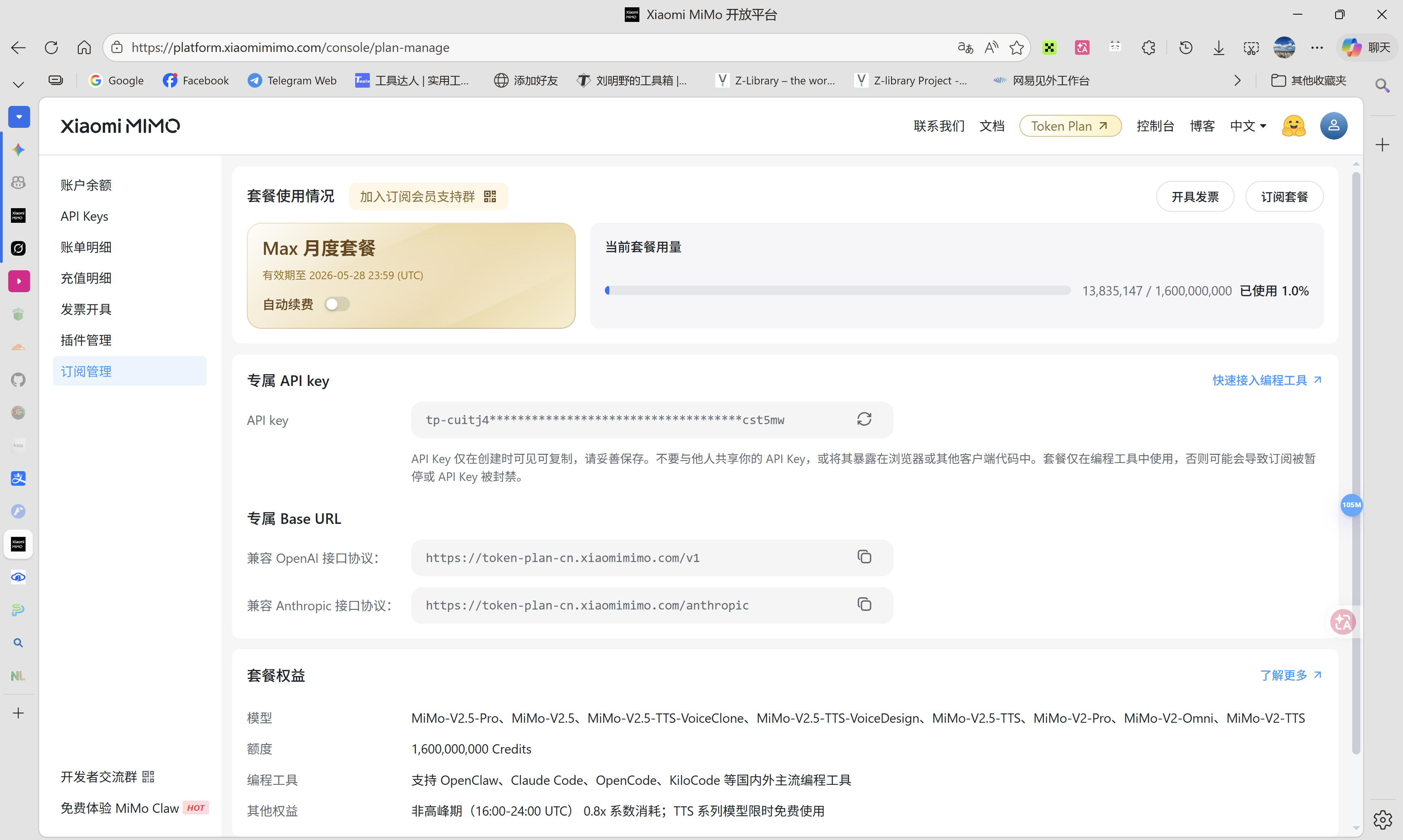
Task: Click the 105M floating badge
Action: click(1351, 505)
